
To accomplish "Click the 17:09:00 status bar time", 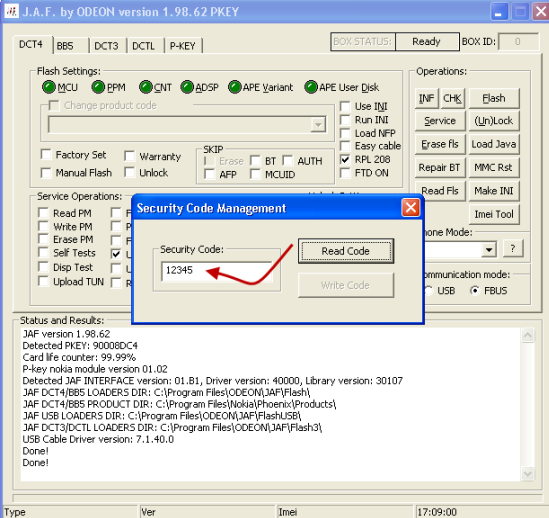I will click(x=437, y=512).
